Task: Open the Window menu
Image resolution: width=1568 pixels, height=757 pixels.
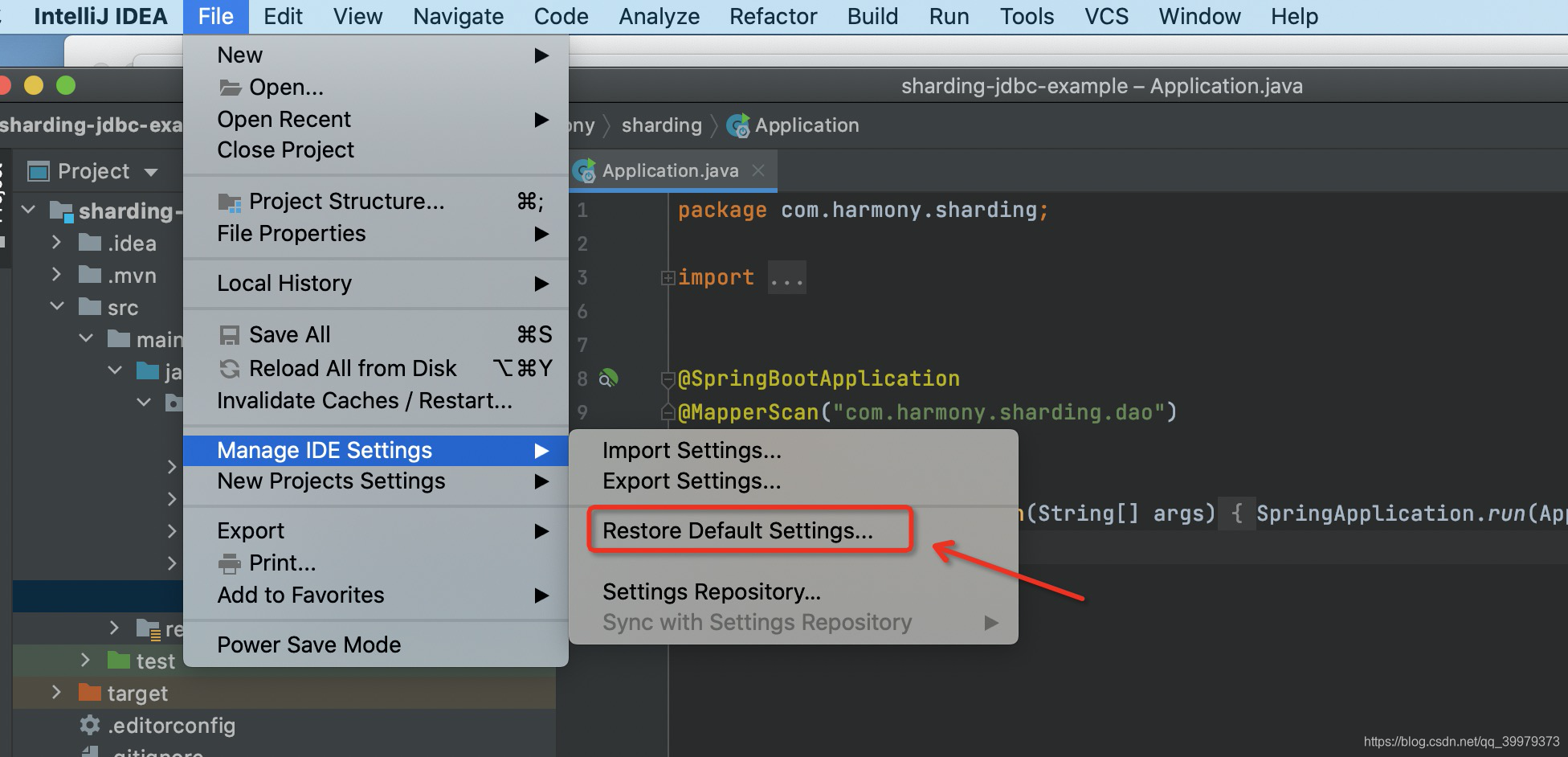Action: 1200,16
